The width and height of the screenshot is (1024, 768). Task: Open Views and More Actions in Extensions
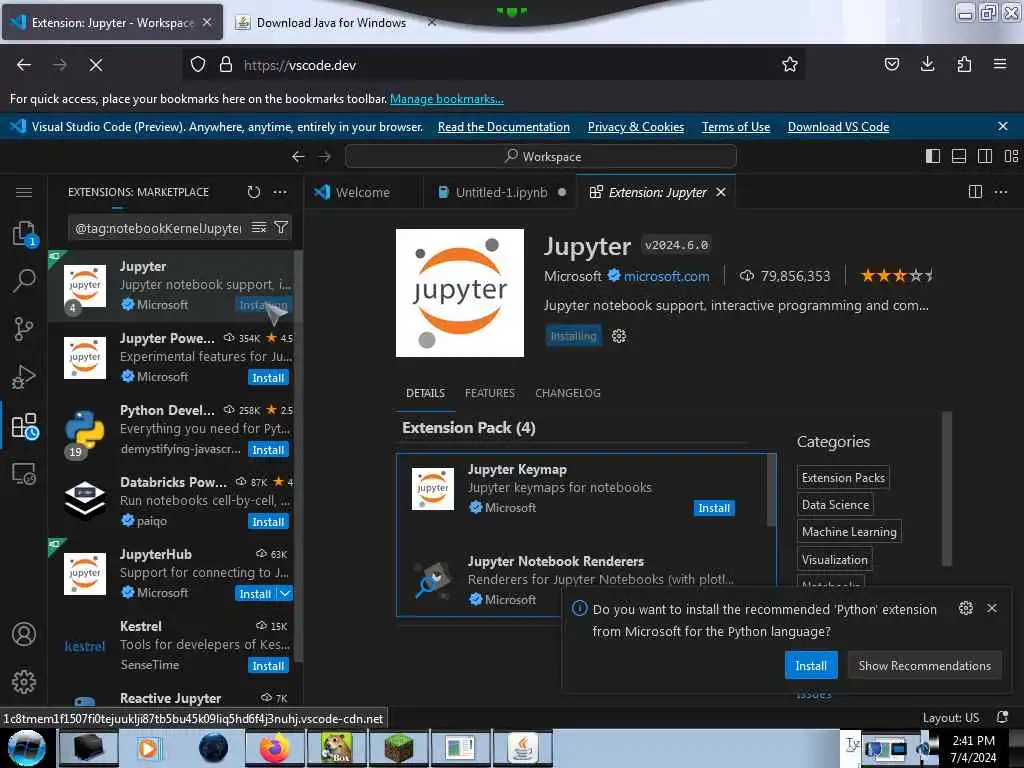point(280,192)
